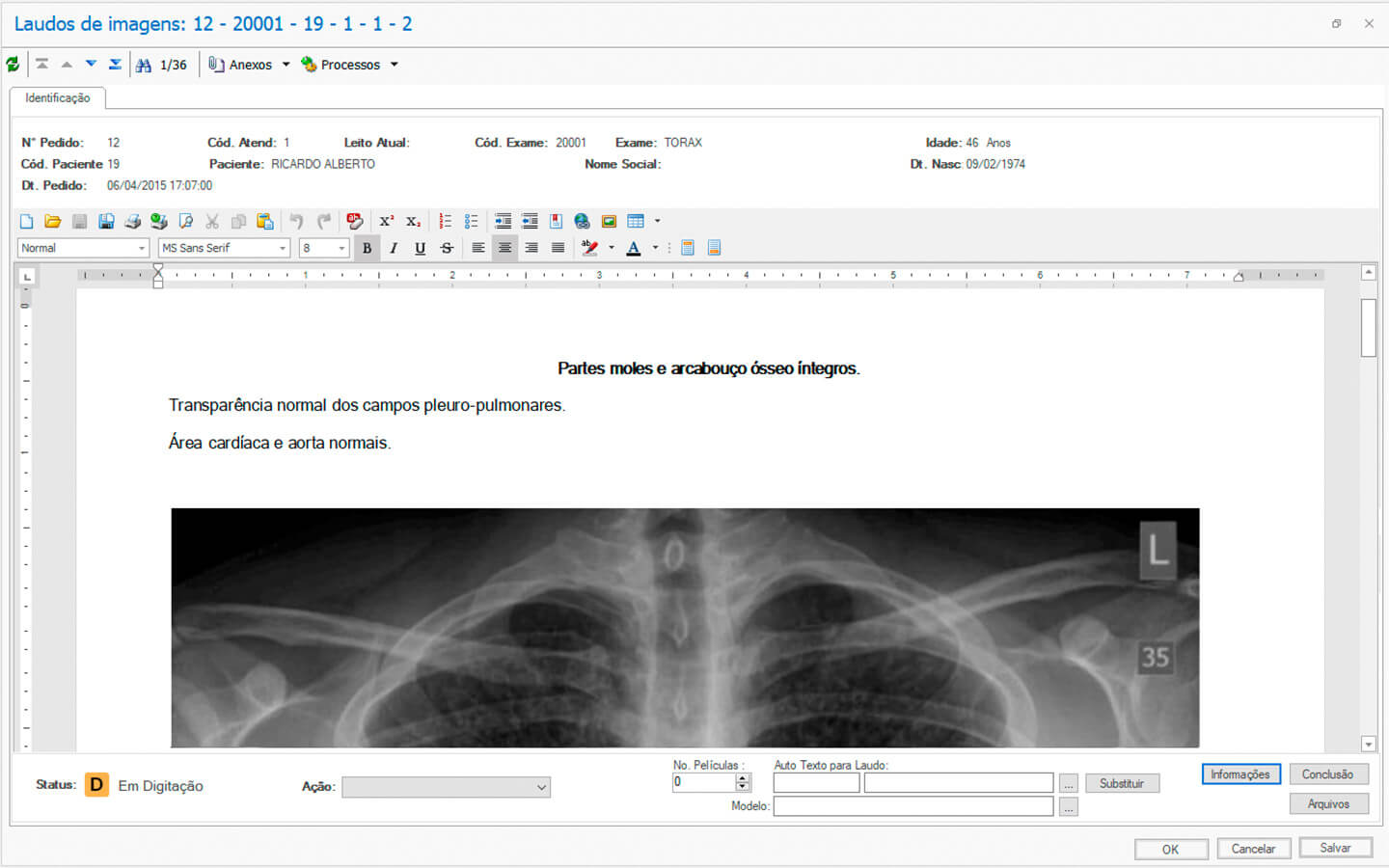This screenshot has width=1389, height=868.
Task: Click the Salvar button
Action: (x=1335, y=848)
